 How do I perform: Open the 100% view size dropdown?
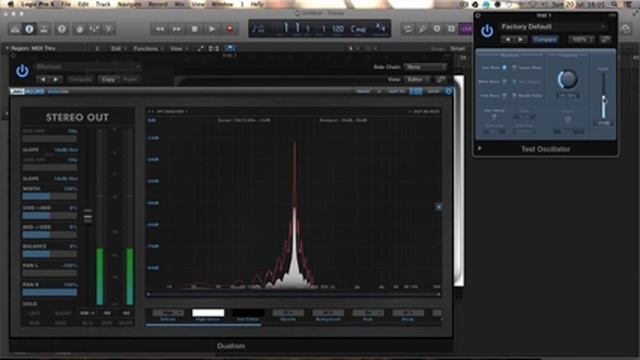click(581, 40)
